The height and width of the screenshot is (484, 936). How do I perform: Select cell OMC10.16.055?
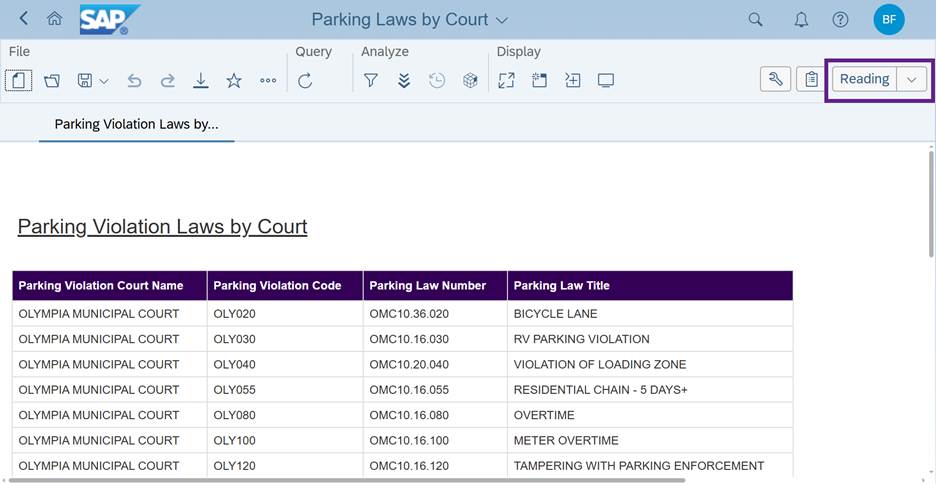(435, 390)
